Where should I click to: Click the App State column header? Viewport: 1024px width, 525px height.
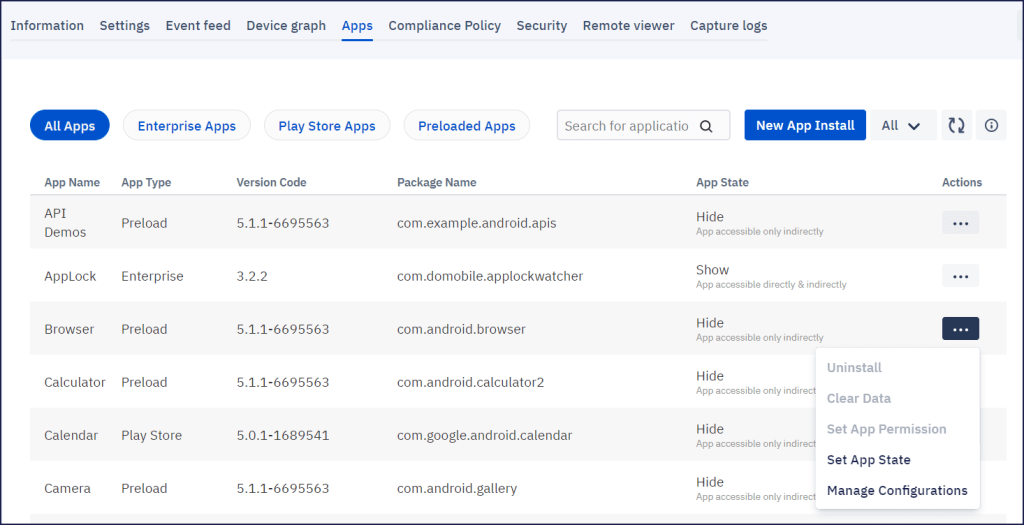click(722, 182)
